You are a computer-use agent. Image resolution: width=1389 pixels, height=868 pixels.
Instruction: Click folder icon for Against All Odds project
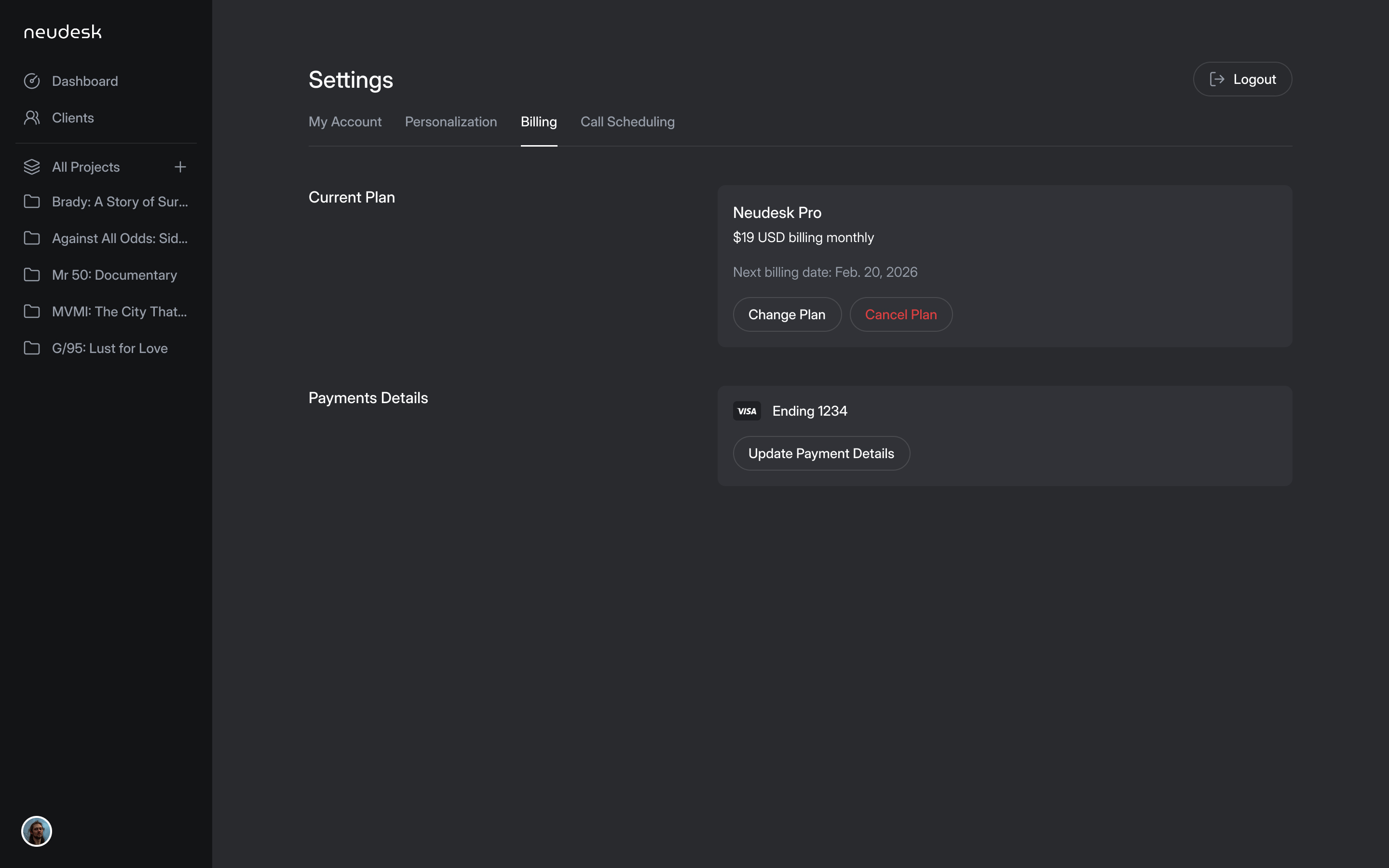pos(32,238)
